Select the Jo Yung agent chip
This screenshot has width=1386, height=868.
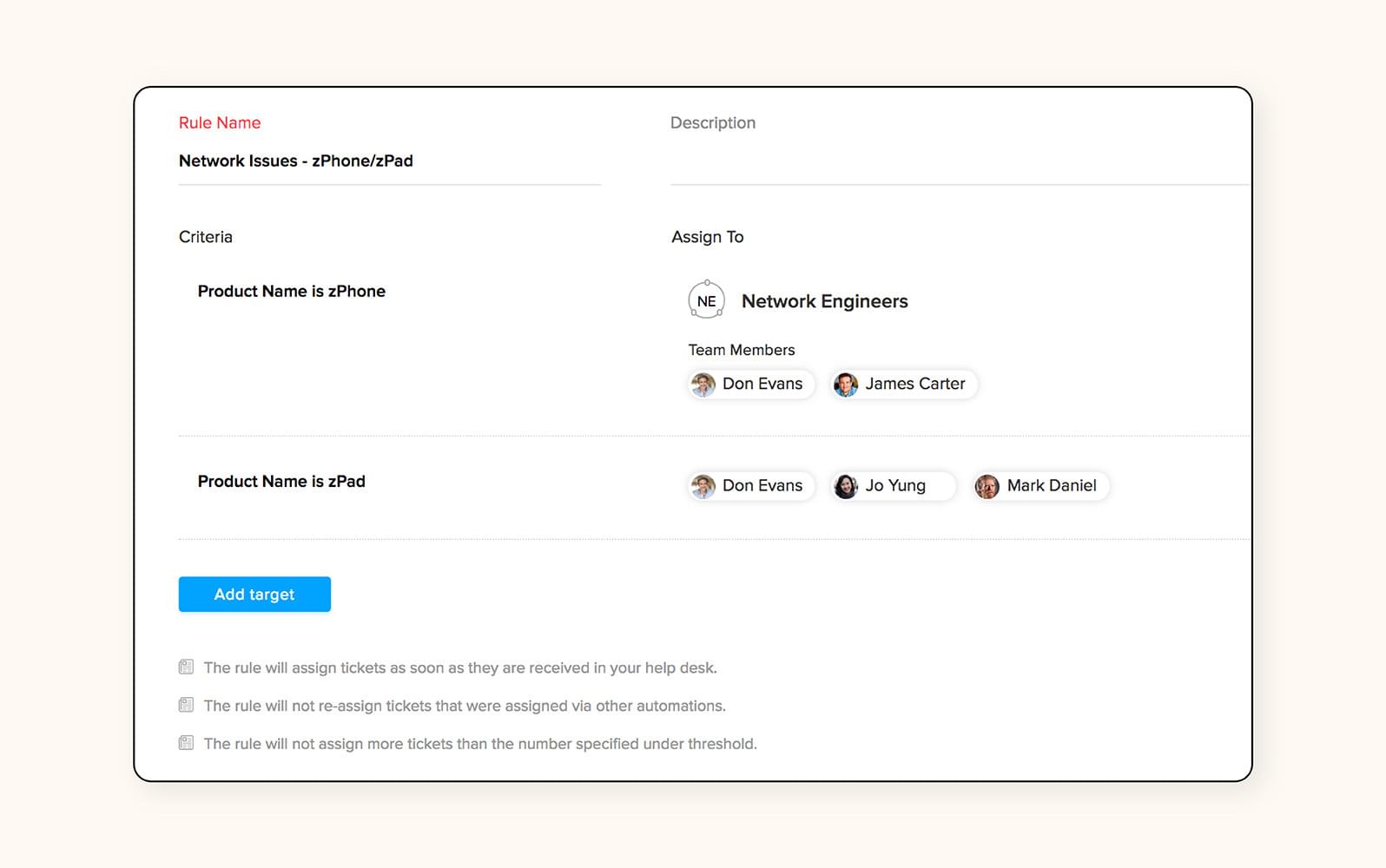893,486
